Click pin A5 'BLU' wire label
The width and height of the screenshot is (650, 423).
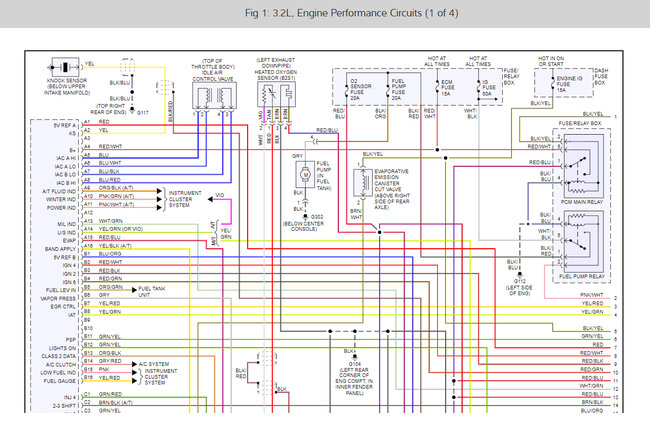(104, 155)
